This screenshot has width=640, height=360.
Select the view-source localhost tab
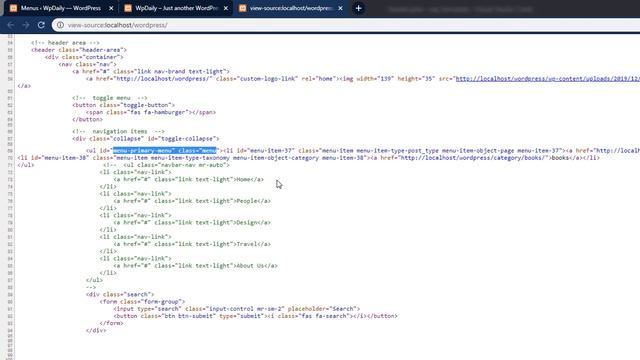(x=291, y=8)
